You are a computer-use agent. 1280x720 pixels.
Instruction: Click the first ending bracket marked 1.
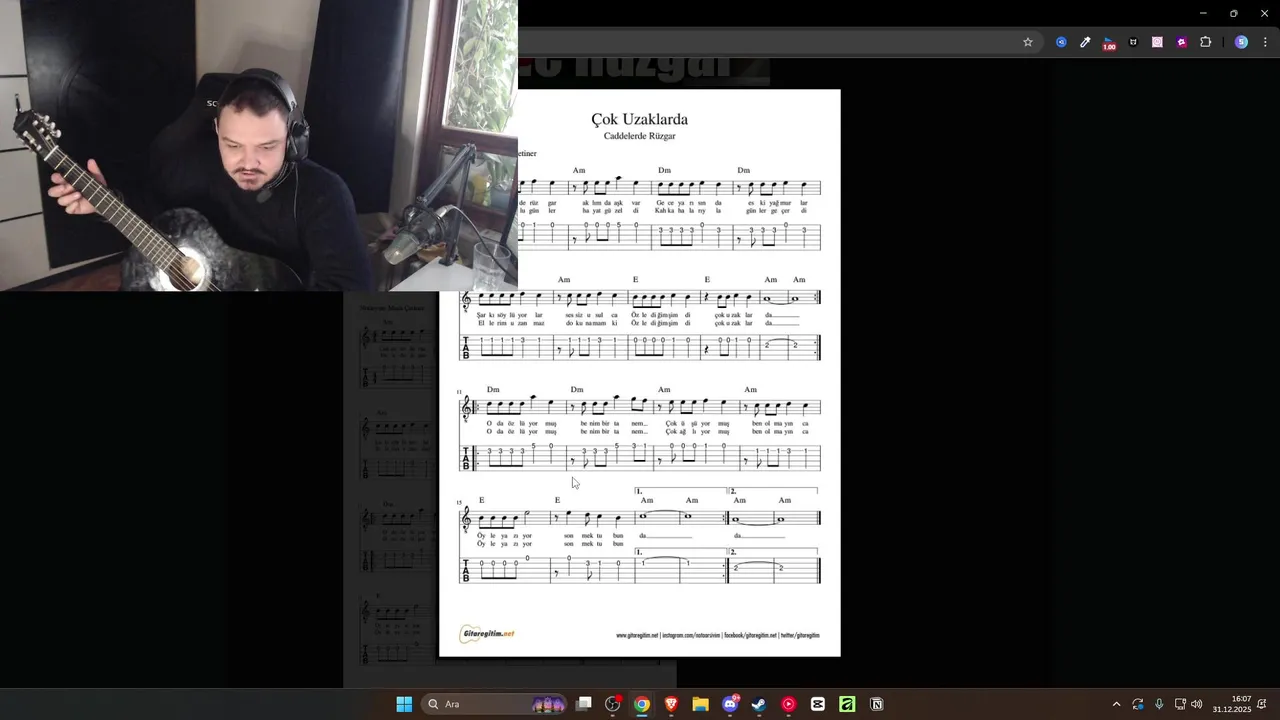[x=680, y=491]
